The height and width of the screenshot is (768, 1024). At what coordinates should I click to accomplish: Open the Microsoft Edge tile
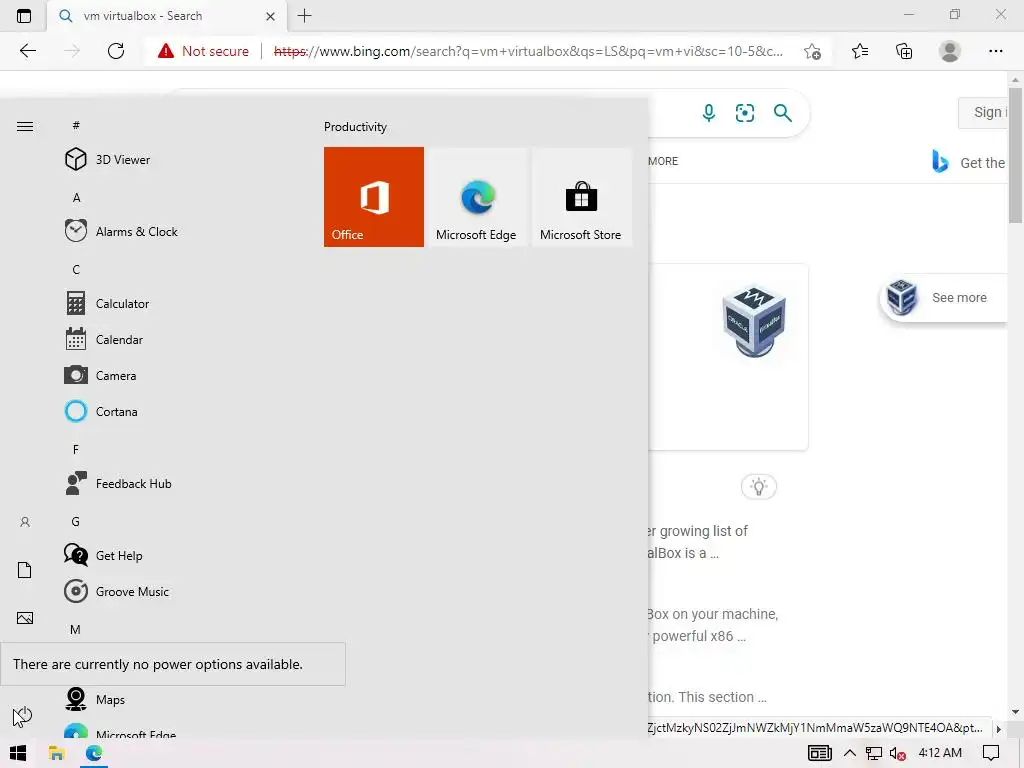(x=476, y=197)
